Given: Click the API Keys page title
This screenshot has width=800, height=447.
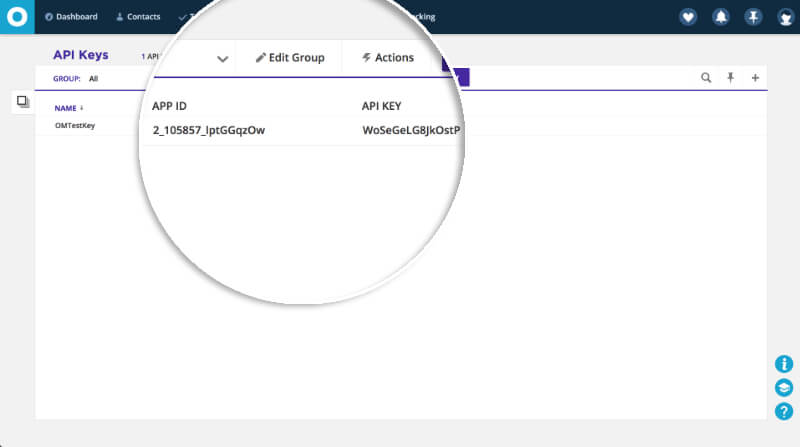Looking at the screenshot, I should 81,55.
